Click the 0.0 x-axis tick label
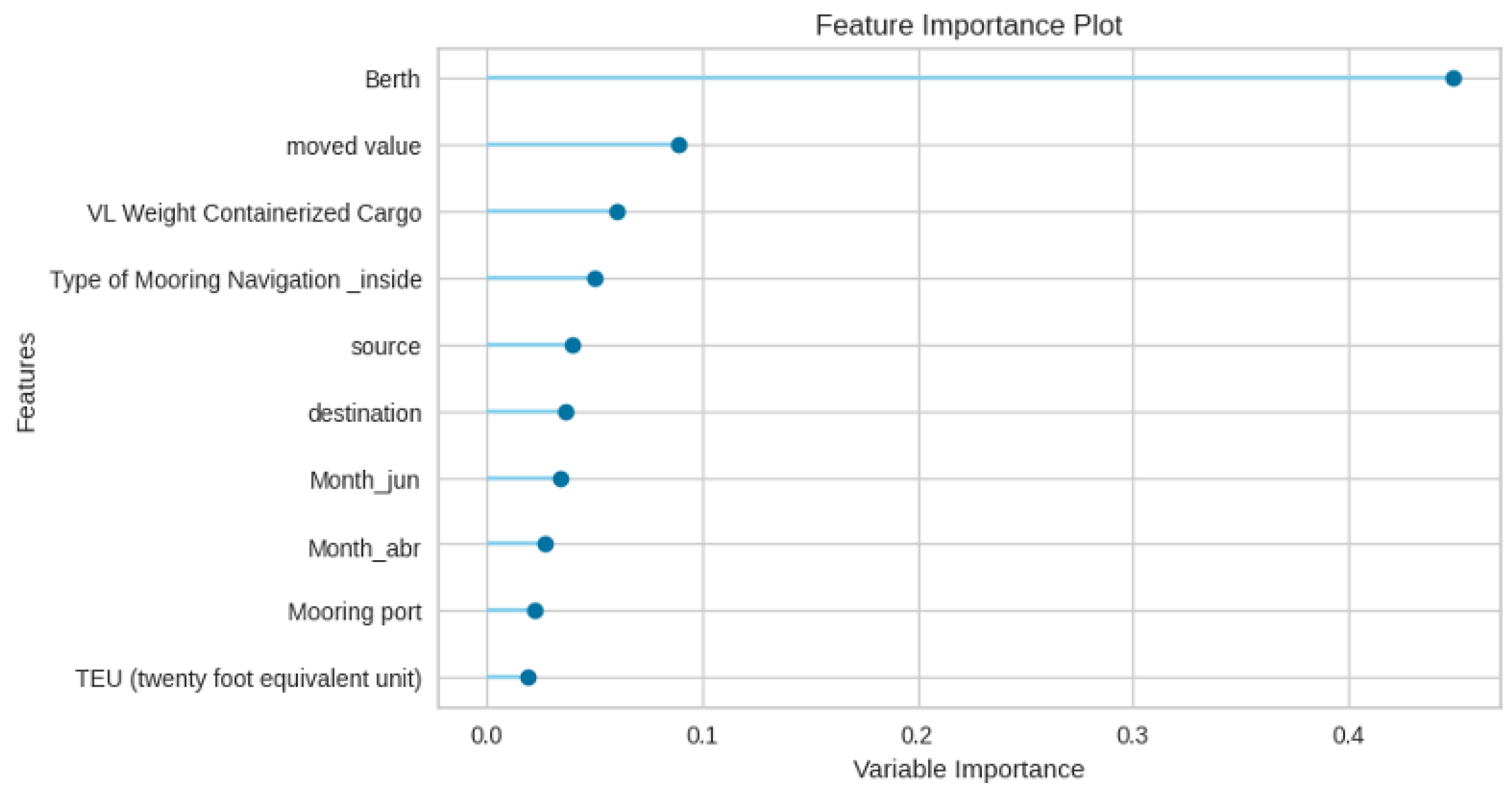 pyautogui.click(x=487, y=735)
